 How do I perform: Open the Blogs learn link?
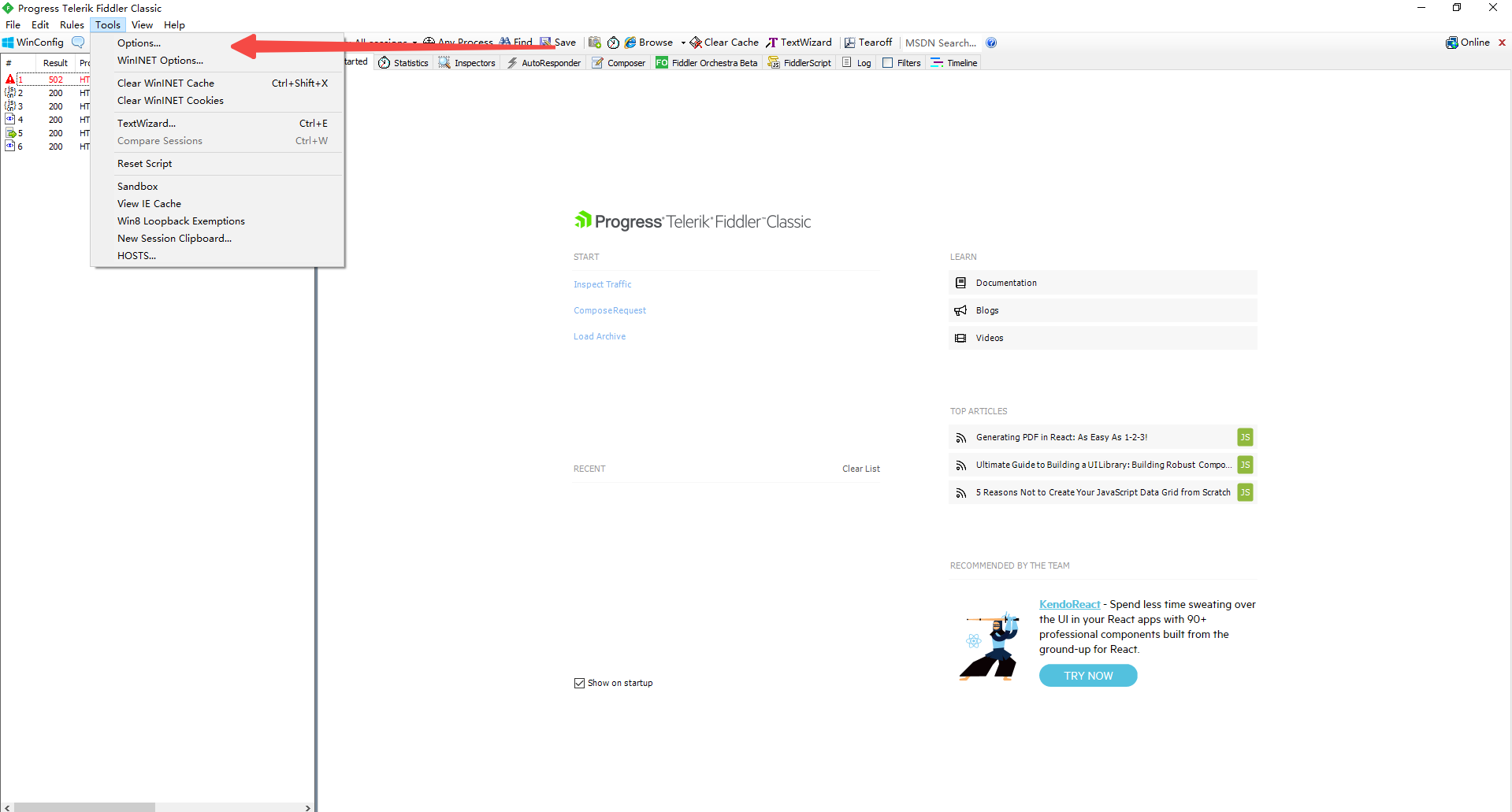1103,310
